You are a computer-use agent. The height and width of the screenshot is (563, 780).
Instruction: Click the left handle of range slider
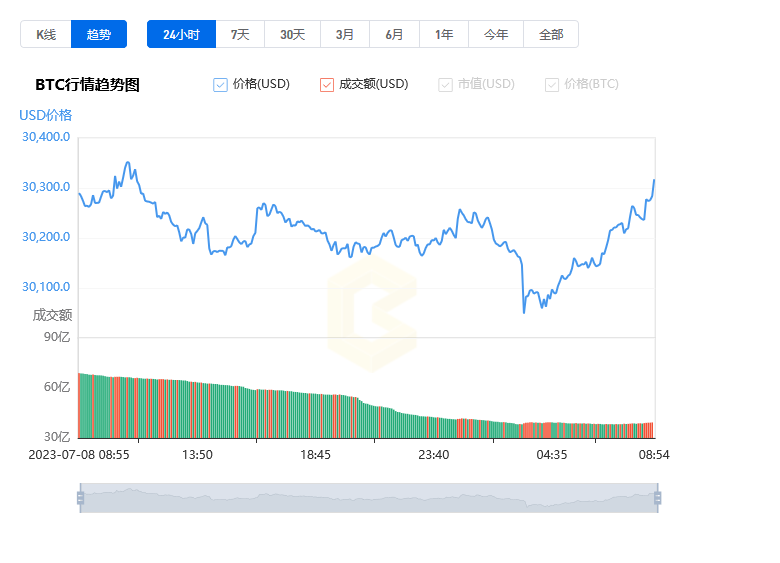point(80,498)
